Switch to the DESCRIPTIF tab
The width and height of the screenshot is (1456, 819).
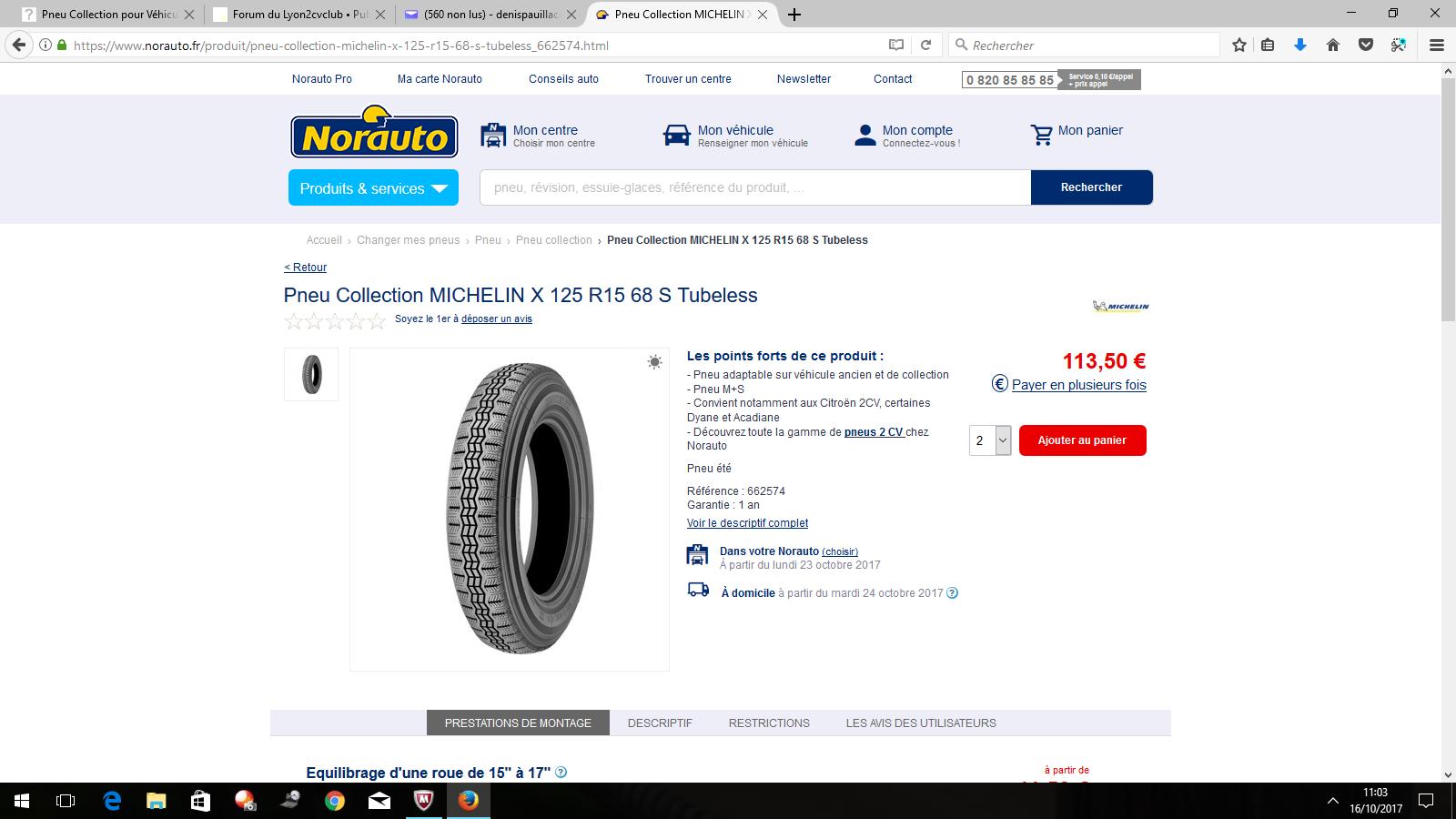[660, 723]
